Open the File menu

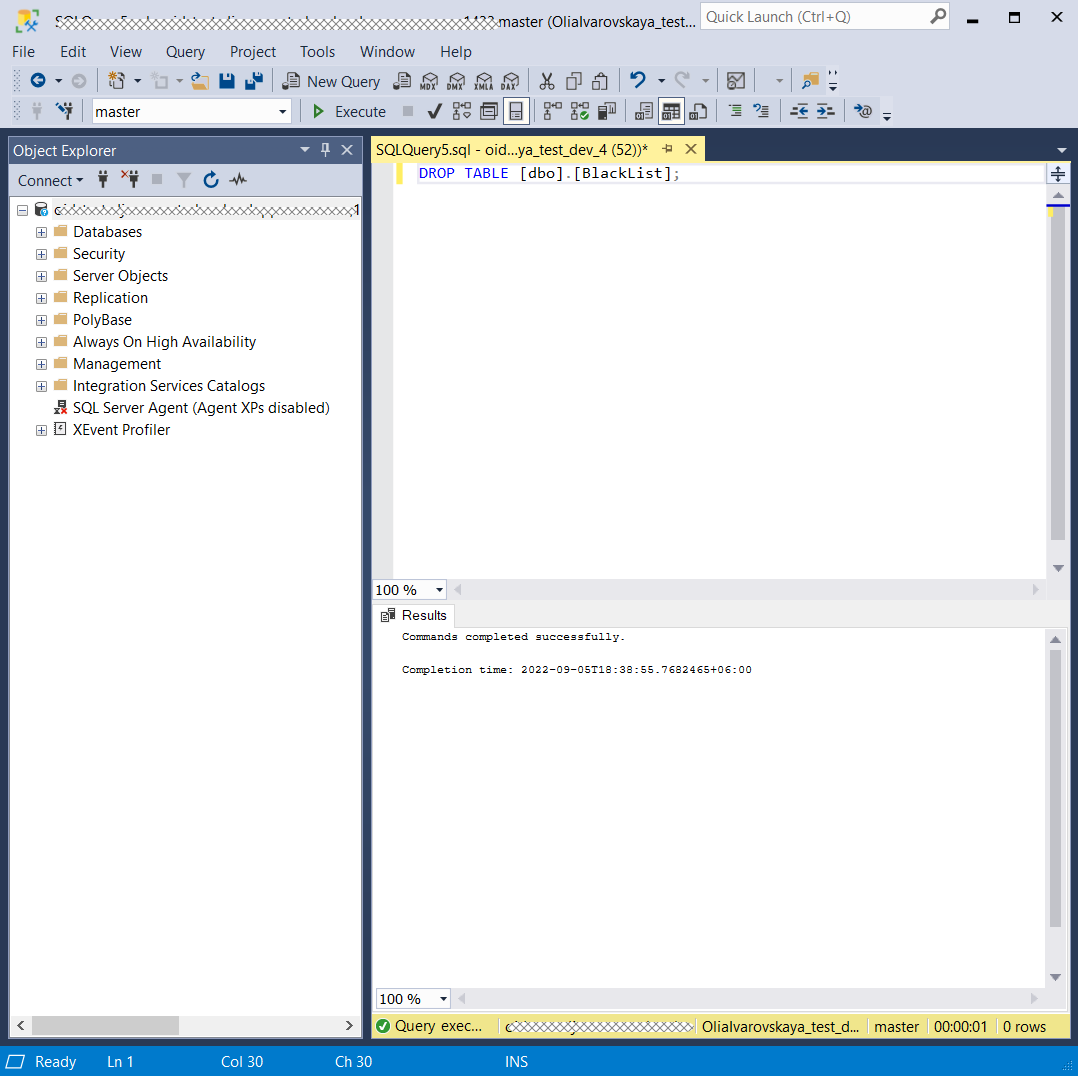[x=23, y=52]
